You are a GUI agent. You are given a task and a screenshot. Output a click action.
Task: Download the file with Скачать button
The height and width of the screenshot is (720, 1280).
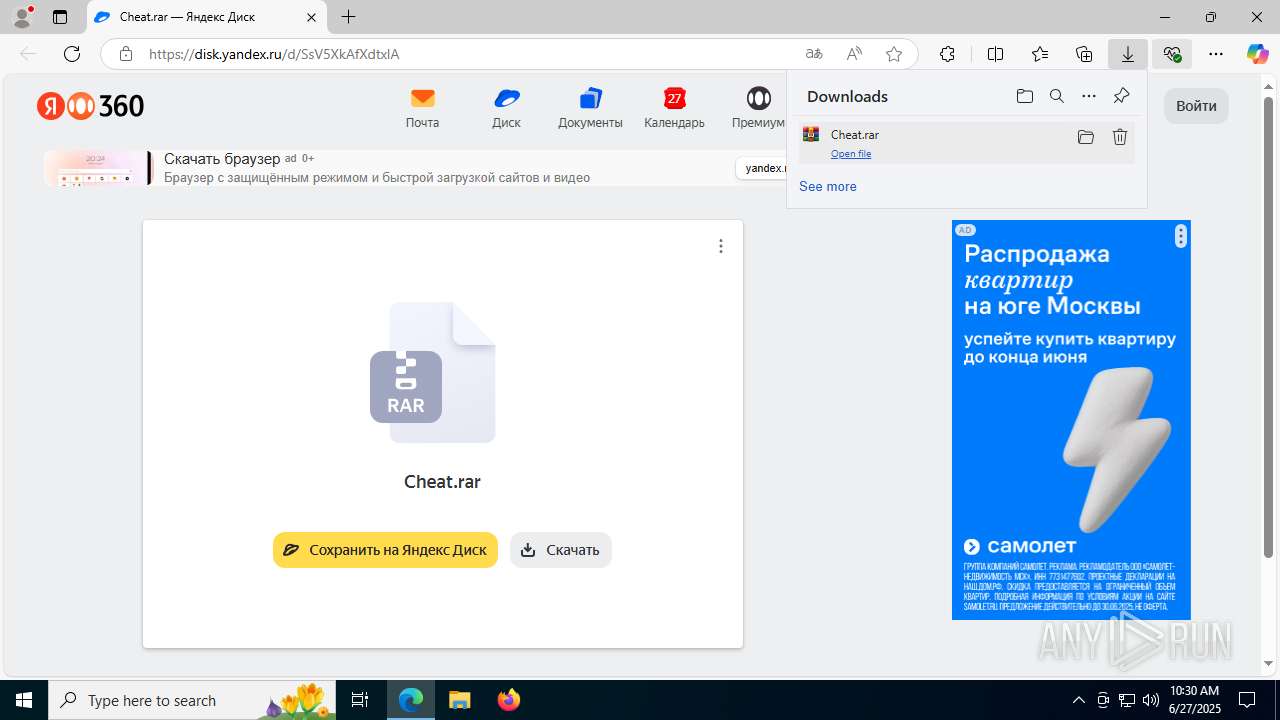[561, 550]
